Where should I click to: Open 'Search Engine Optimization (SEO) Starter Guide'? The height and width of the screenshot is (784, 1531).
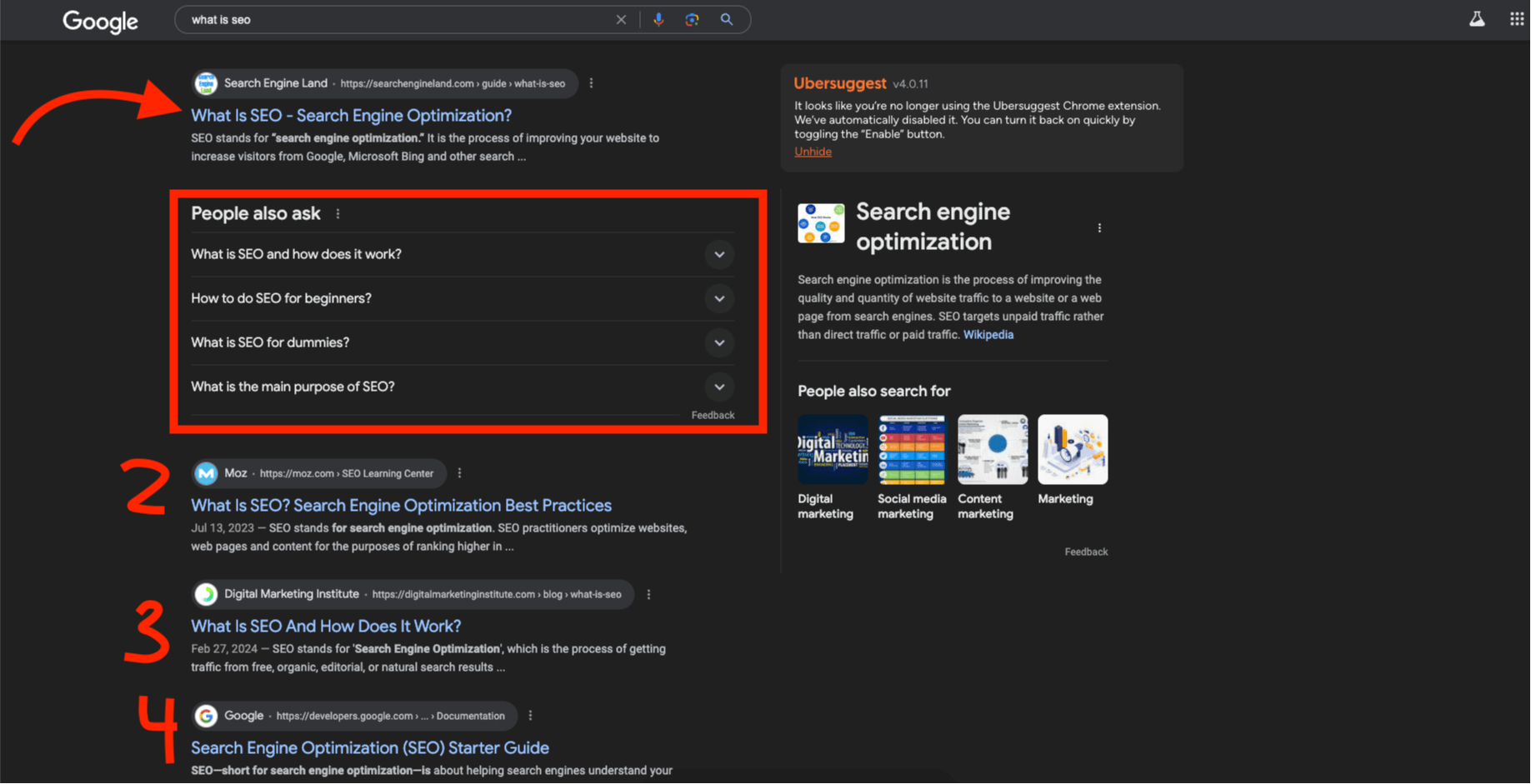click(x=370, y=748)
